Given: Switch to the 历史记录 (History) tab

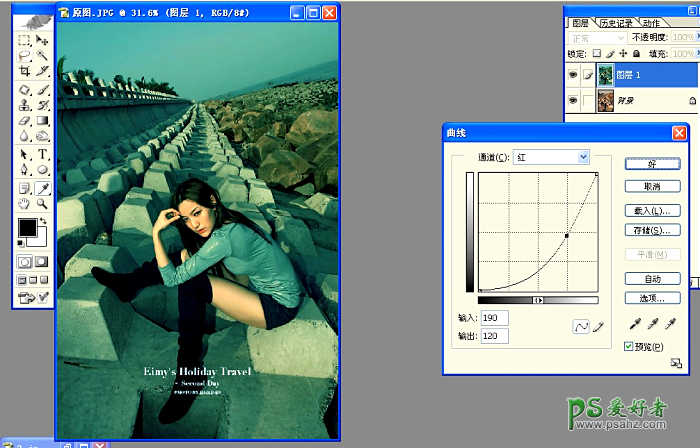Looking at the screenshot, I should click(615, 22).
